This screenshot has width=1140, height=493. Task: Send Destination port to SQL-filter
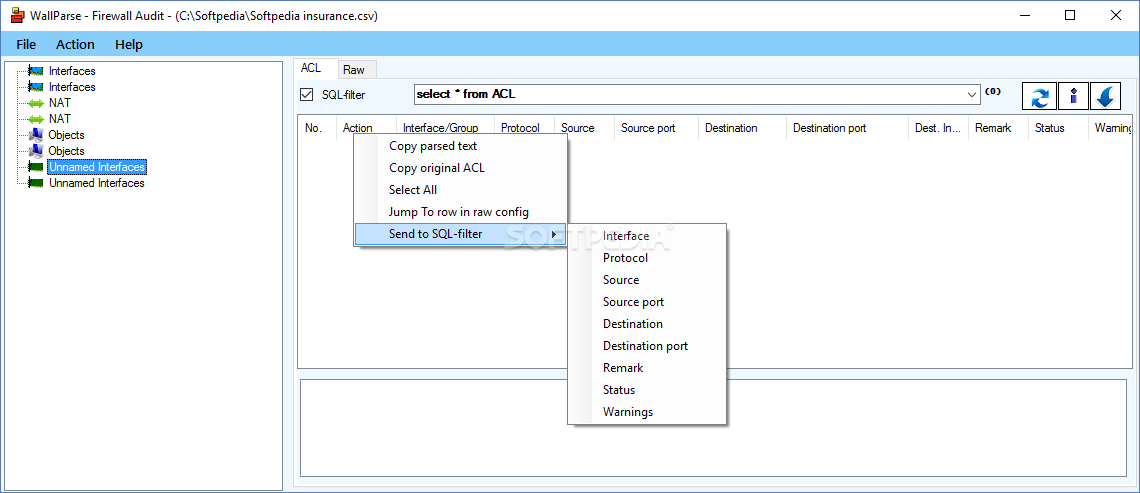(x=647, y=346)
